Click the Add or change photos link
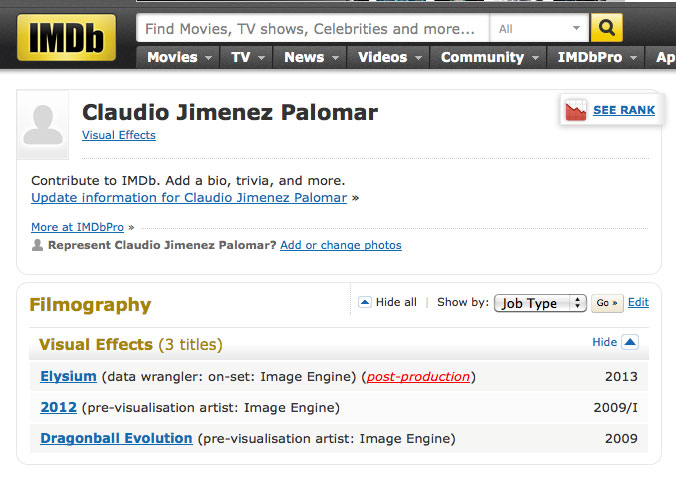Screen dimensions: 676x501 coord(340,245)
